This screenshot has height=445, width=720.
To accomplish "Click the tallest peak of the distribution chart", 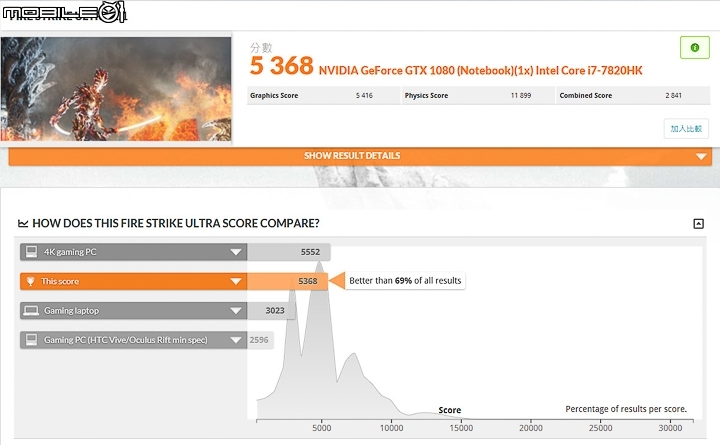I will tap(320, 265).
